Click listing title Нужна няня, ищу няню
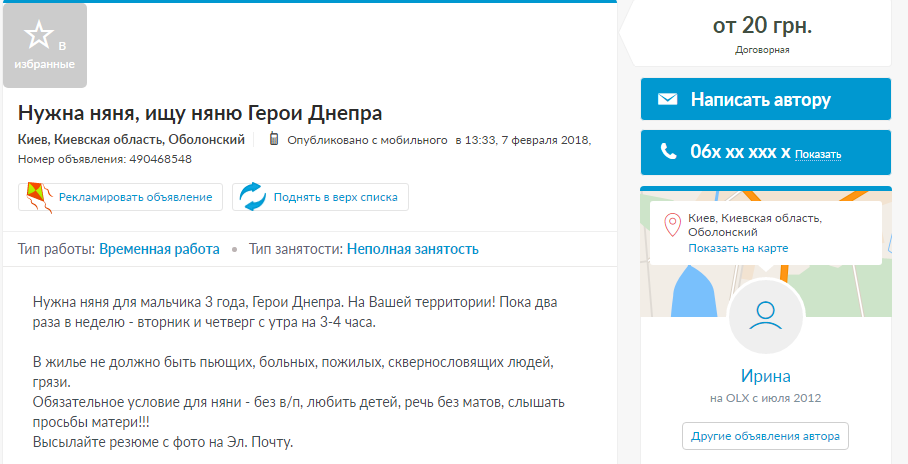 point(200,113)
